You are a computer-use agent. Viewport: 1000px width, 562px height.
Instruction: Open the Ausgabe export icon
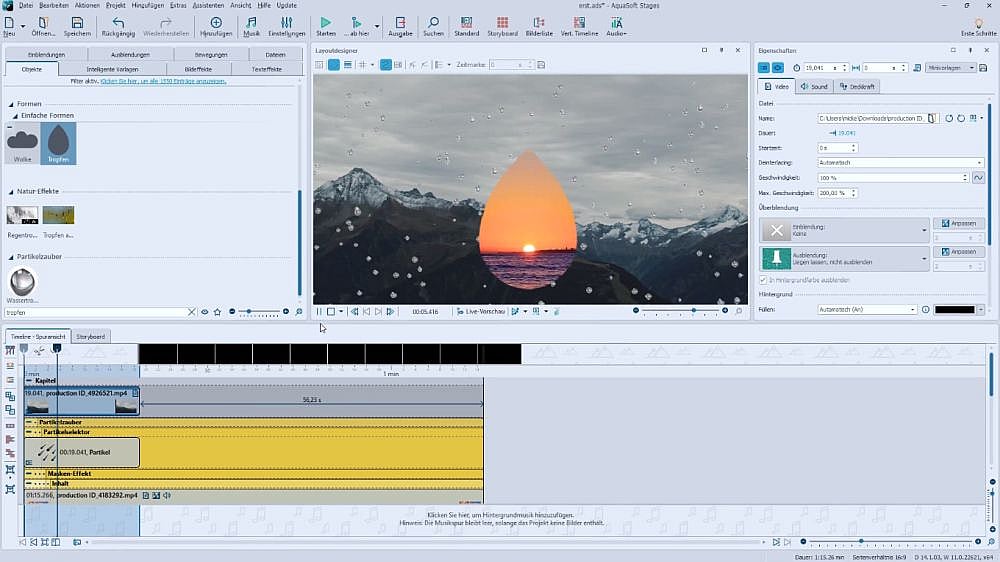[400, 23]
